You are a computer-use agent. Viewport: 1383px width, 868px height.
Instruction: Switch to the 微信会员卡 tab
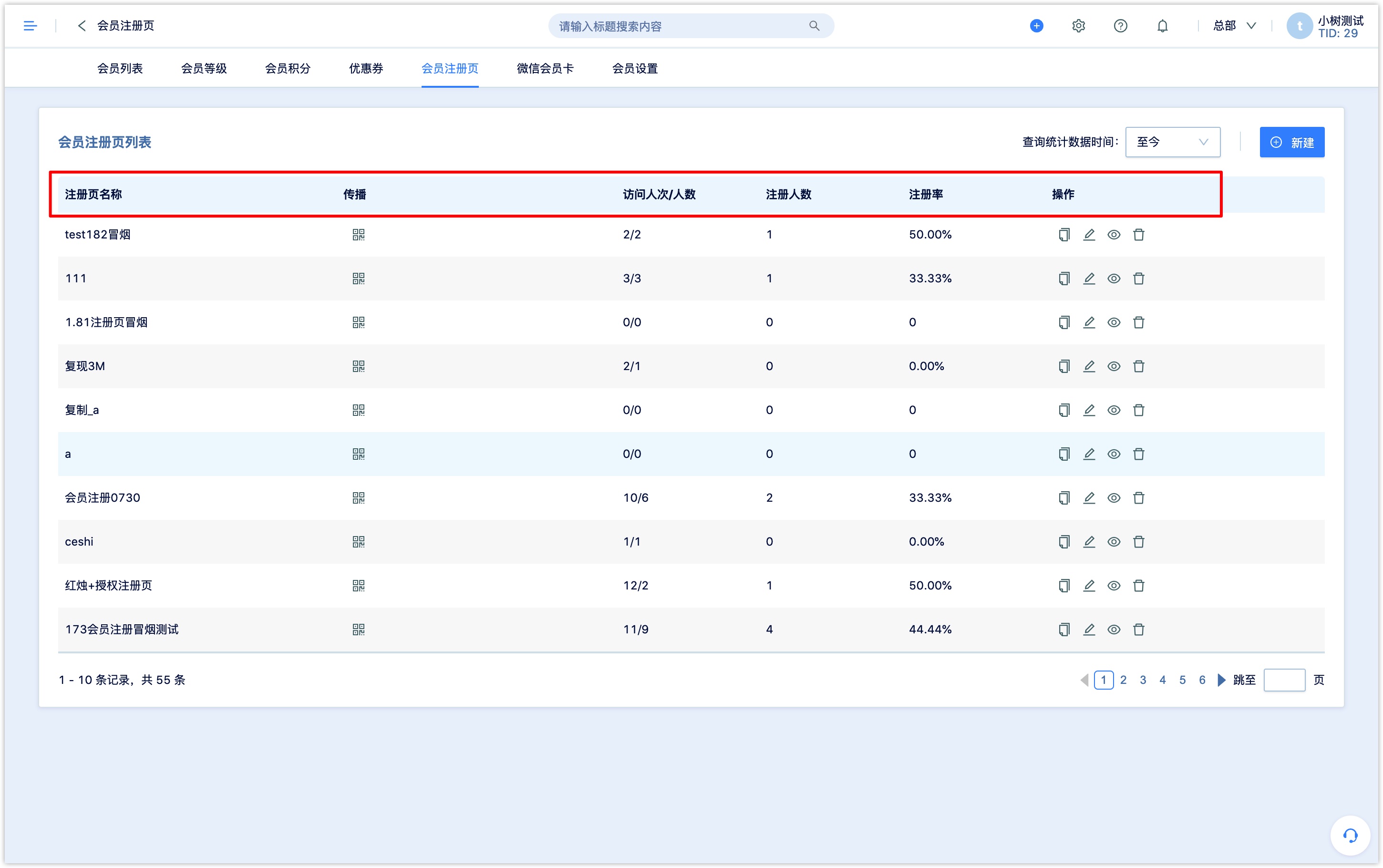coord(545,69)
